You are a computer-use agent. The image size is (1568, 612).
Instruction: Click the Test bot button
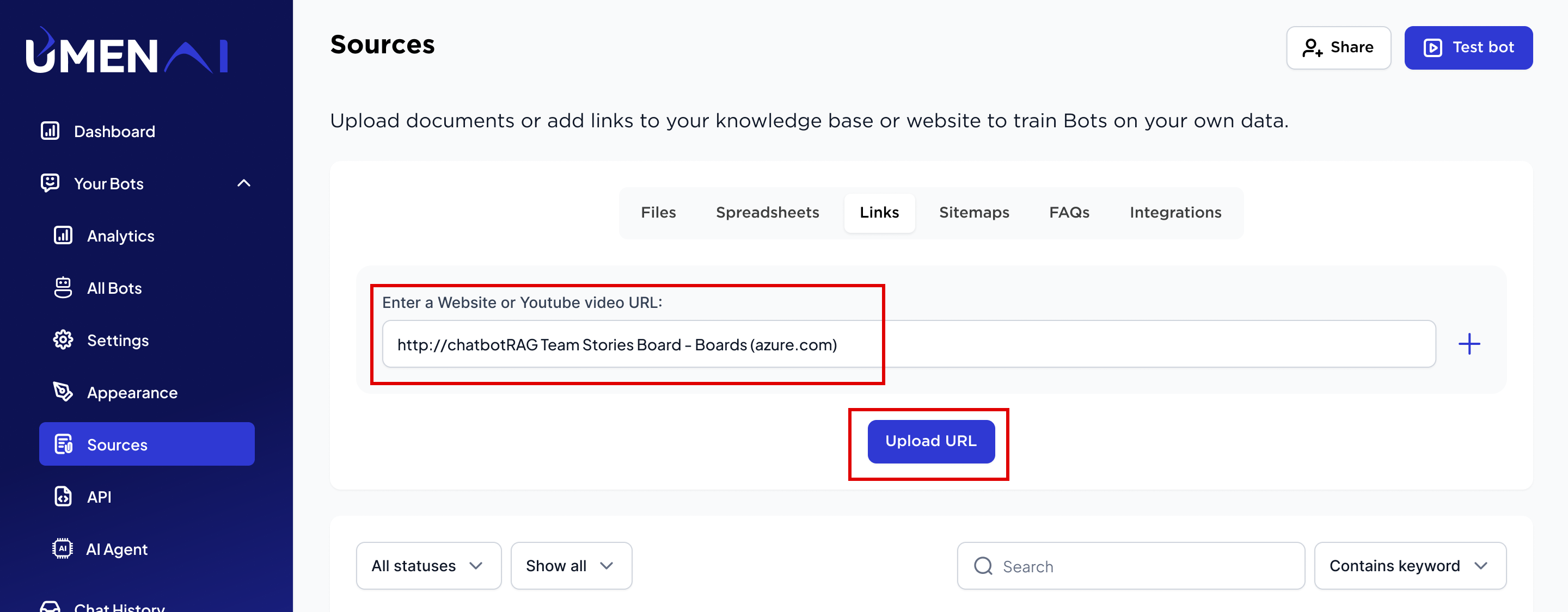(x=1468, y=47)
